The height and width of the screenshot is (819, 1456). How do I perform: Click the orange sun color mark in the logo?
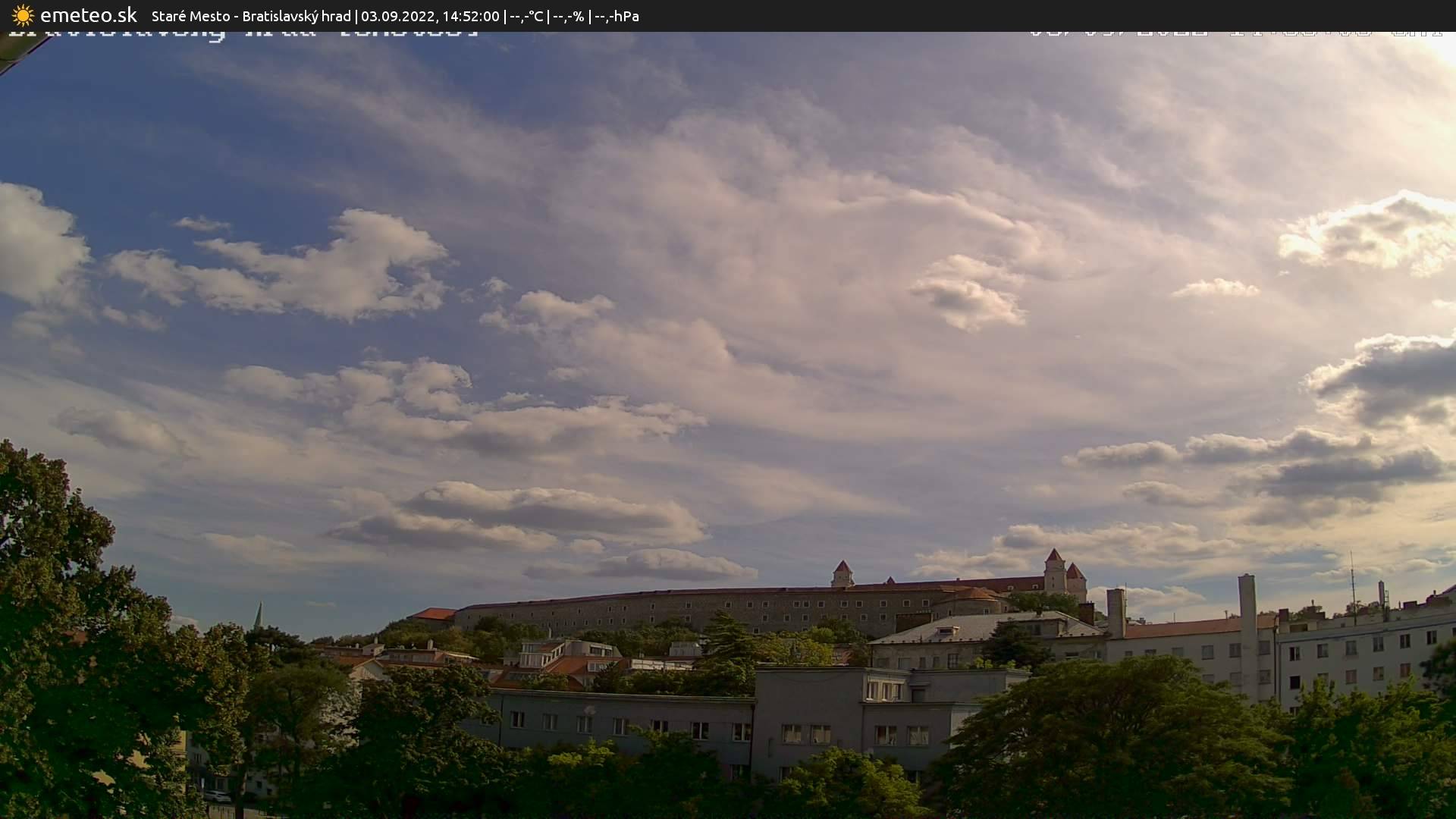[x=24, y=16]
